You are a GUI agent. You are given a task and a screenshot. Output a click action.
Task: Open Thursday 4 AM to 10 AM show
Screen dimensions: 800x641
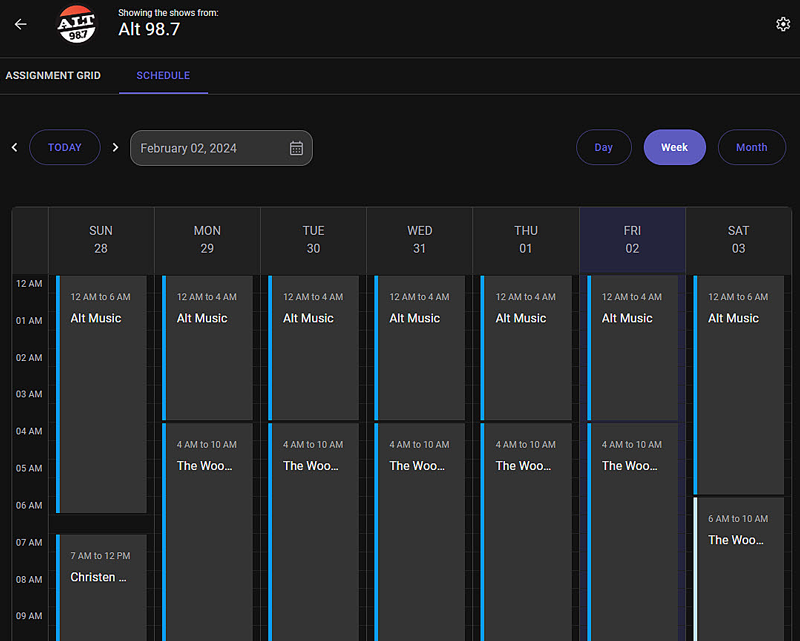pyautogui.click(x=526, y=532)
